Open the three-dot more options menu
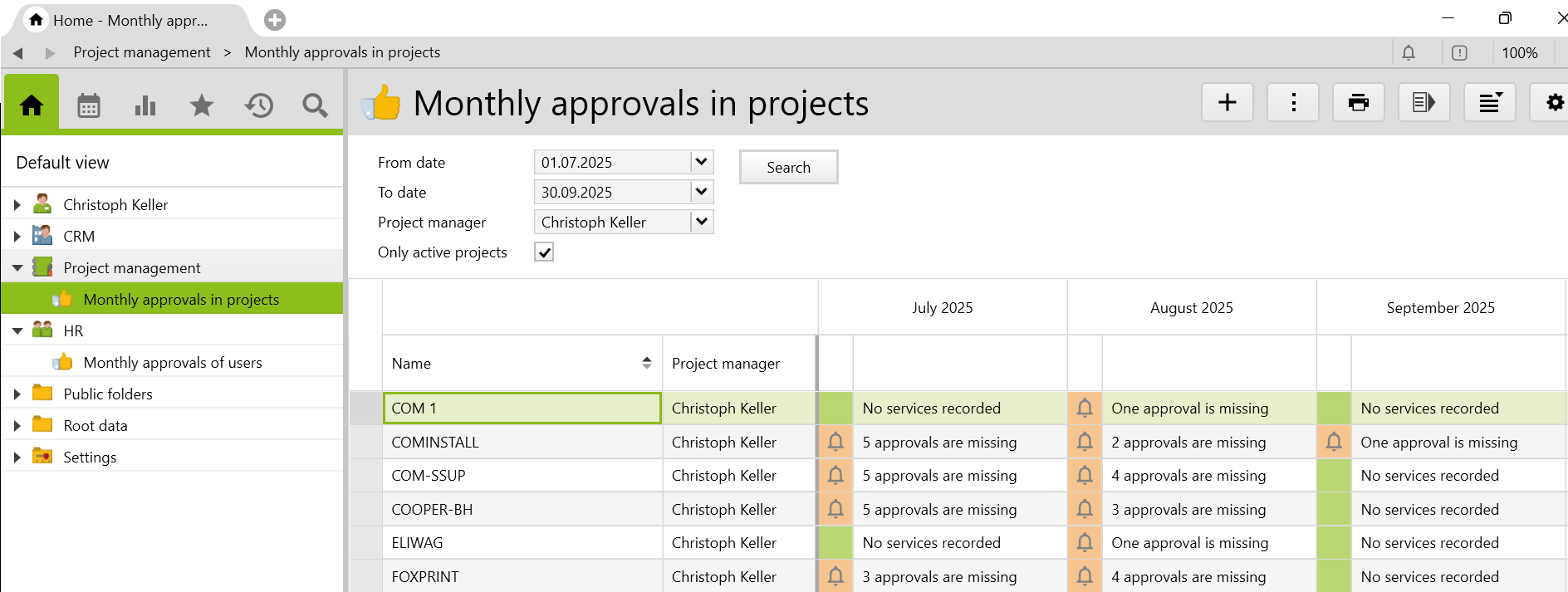This screenshot has width=1568, height=592. point(1292,103)
